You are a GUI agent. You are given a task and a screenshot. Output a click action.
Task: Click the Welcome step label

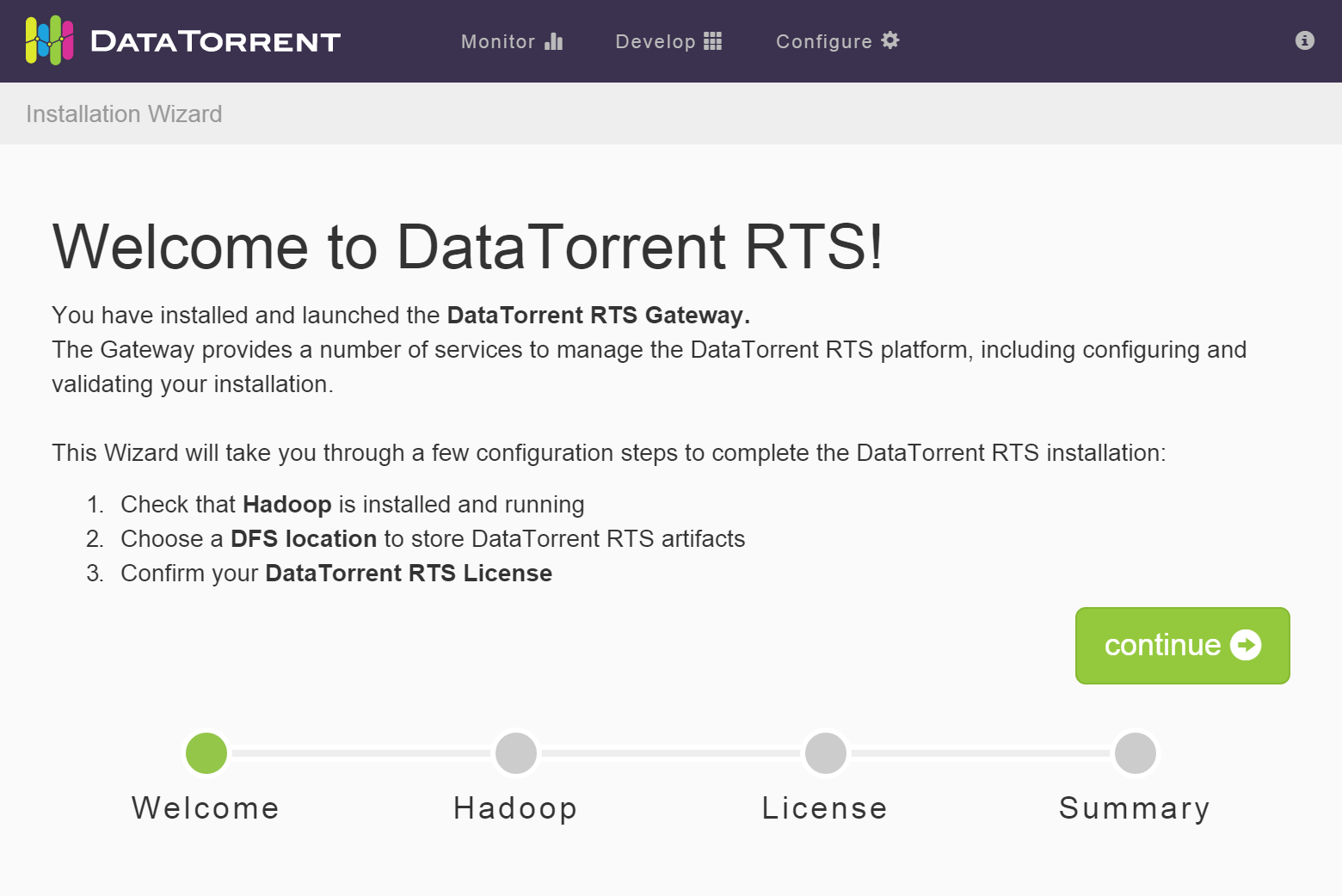click(206, 808)
